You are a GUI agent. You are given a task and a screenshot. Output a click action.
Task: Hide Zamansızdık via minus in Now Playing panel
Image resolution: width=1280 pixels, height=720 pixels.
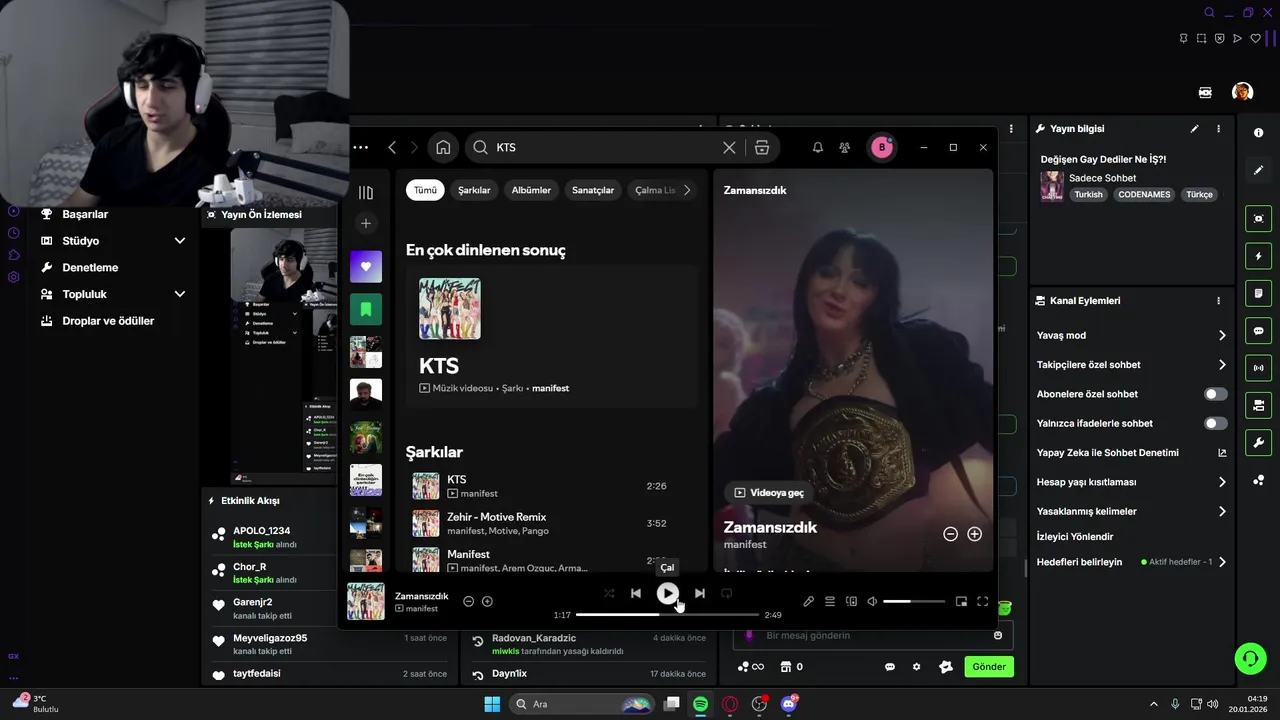tap(950, 534)
